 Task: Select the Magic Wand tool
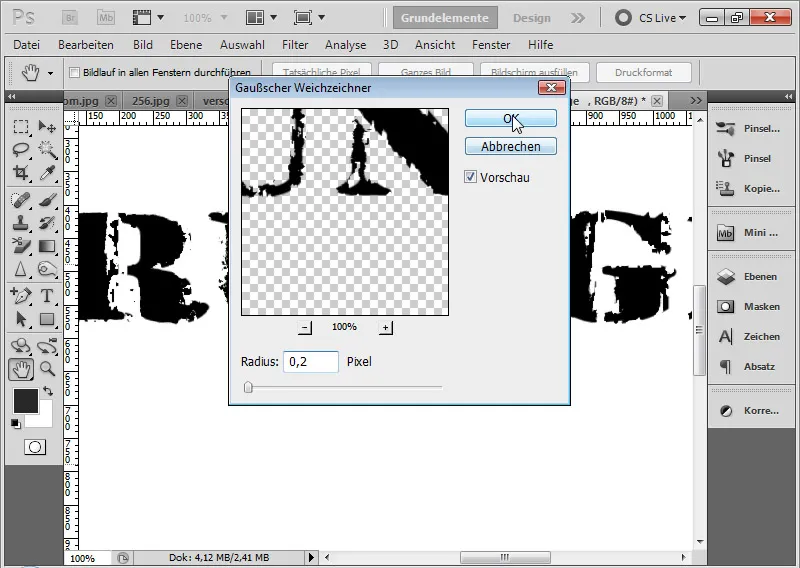point(47,150)
